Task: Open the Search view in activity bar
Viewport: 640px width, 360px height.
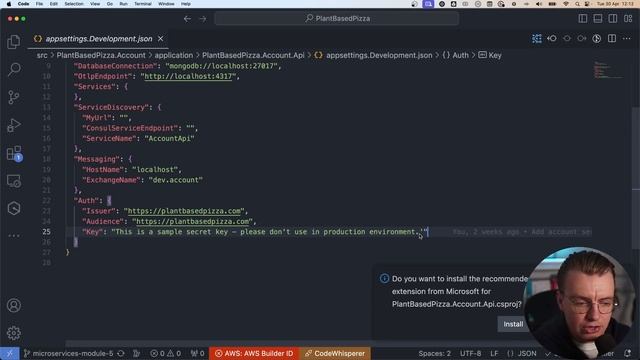Action: point(14,69)
